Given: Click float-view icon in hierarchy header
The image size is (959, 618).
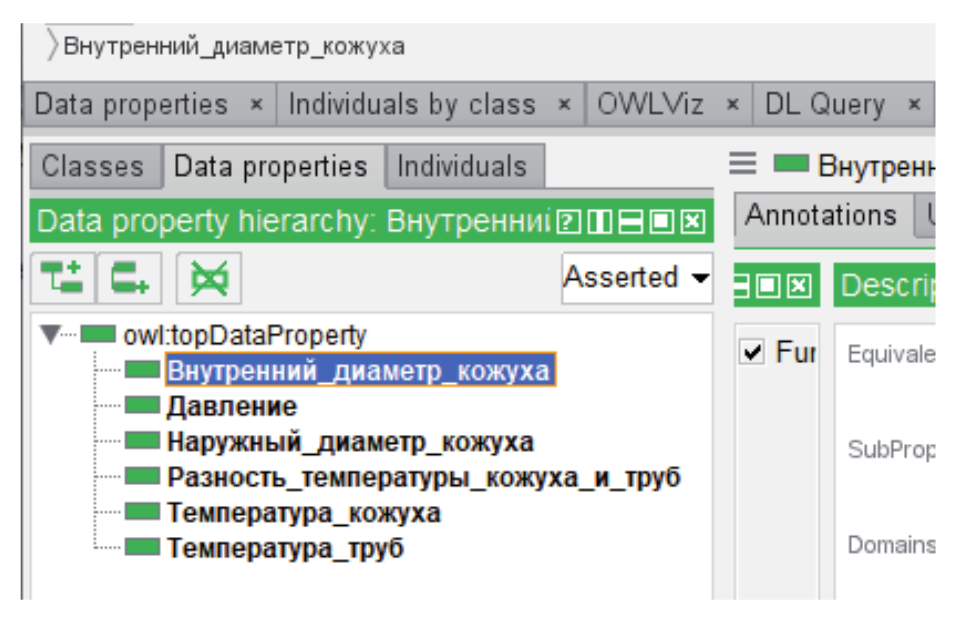Looking at the screenshot, I should point(661,221).
